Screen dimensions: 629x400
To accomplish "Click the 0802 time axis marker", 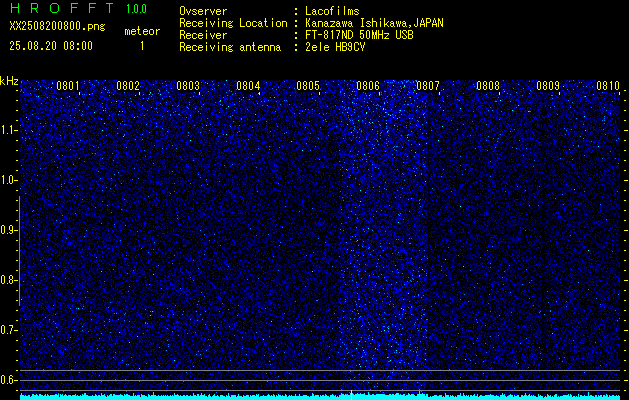I will point(128,86).
